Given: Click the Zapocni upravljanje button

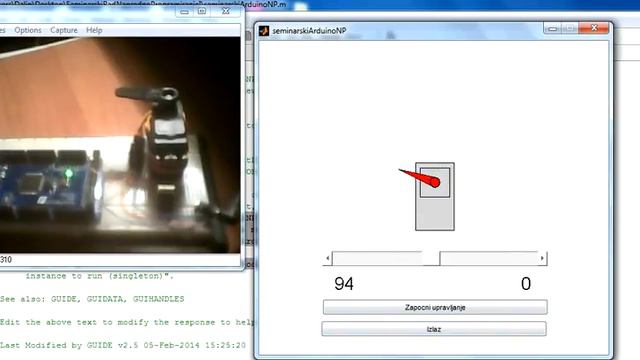Looking at the screenshot, I should tap(435, 307).
